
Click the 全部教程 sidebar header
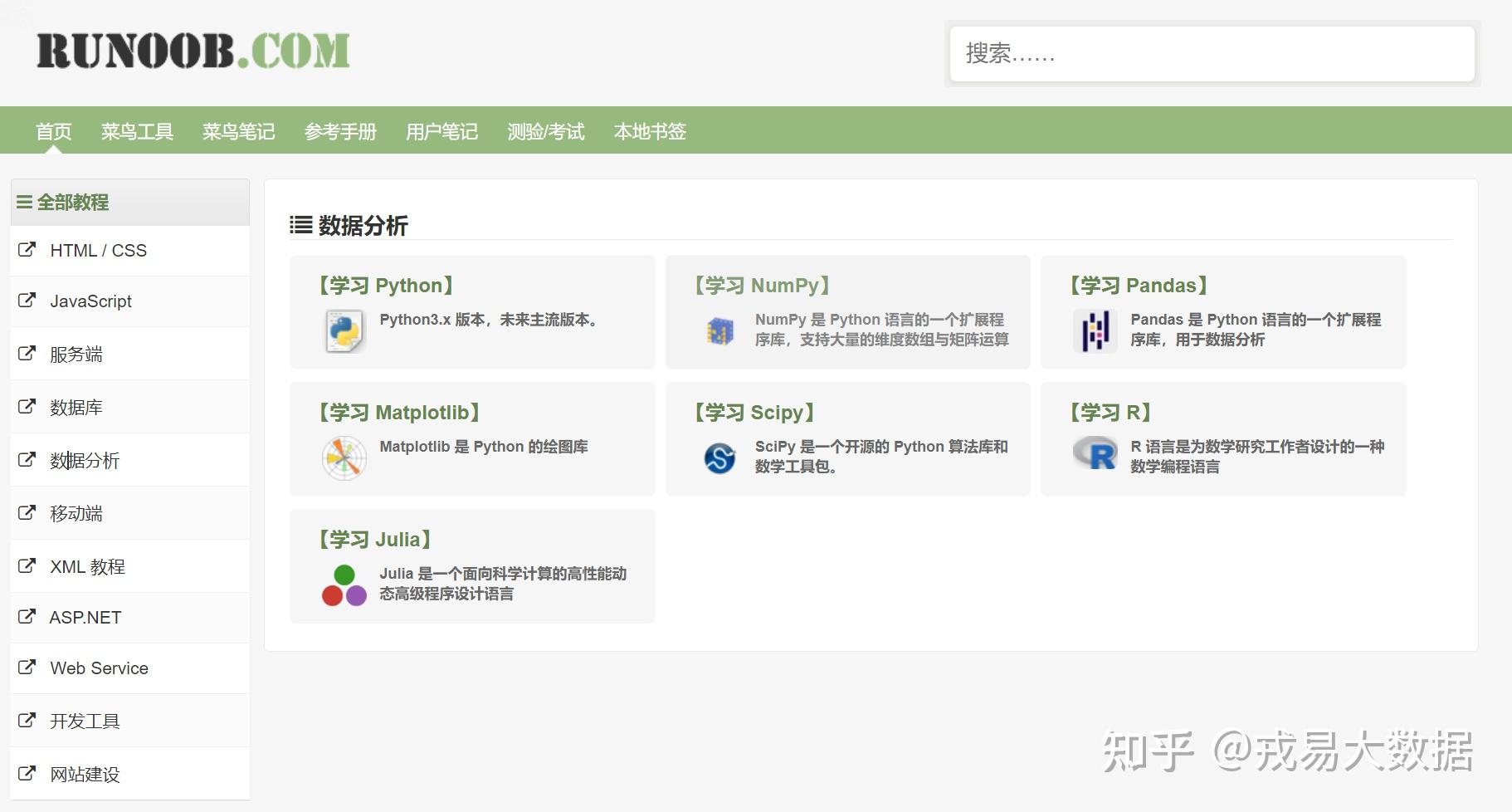tap(130, 202)
